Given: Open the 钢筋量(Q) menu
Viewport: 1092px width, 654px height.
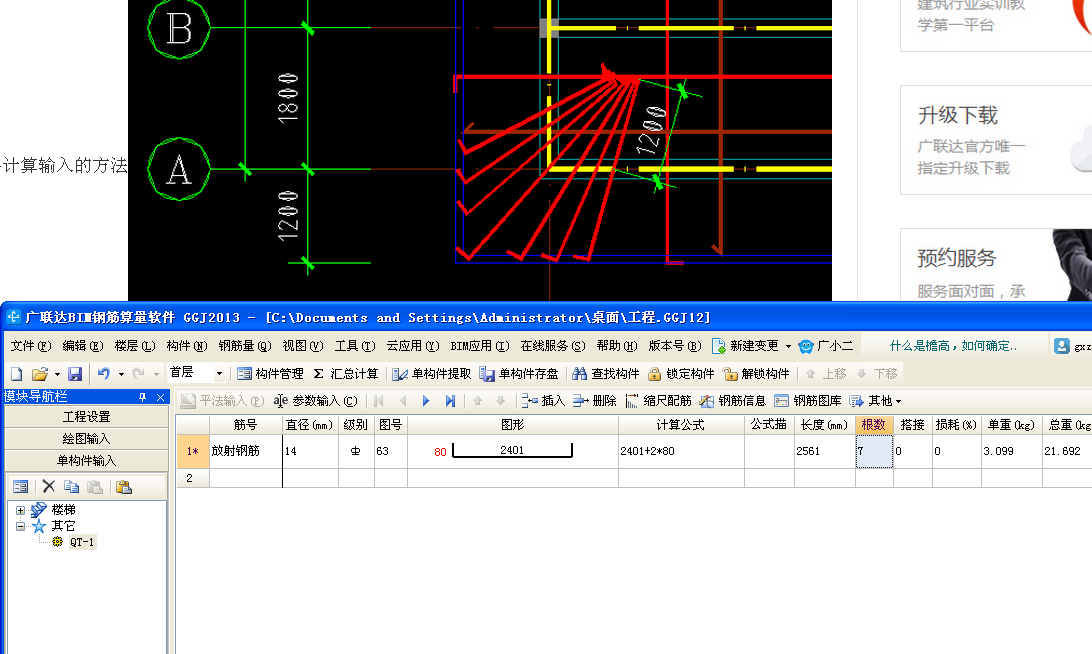Looking at the screenshot, I should [x=244, y=345].
